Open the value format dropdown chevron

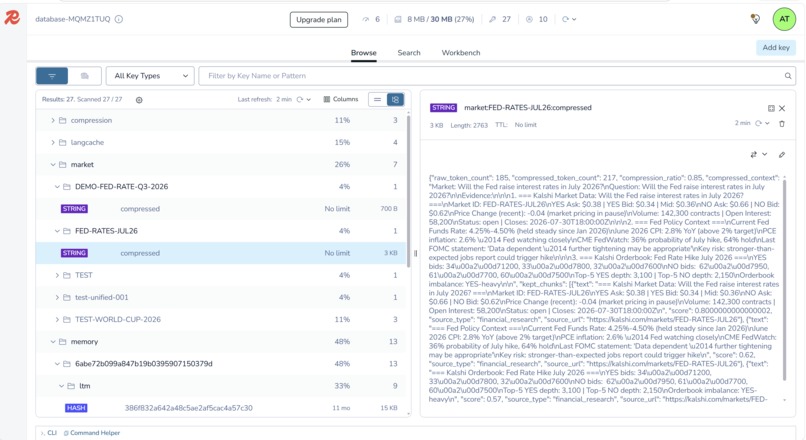764,154
